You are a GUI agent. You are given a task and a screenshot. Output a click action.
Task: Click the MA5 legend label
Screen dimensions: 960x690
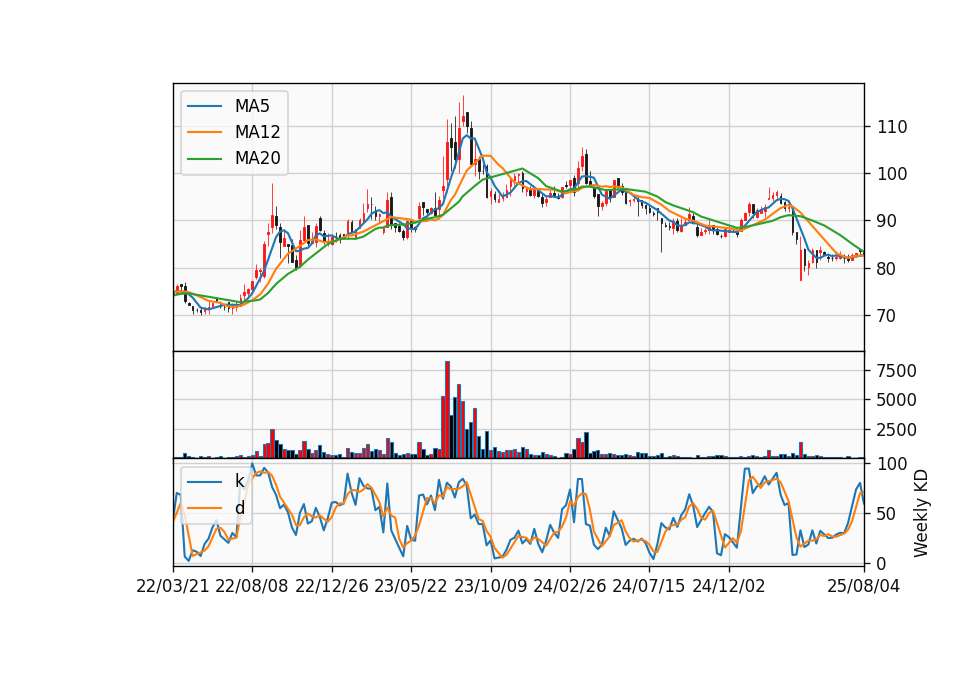click(252, 106)
